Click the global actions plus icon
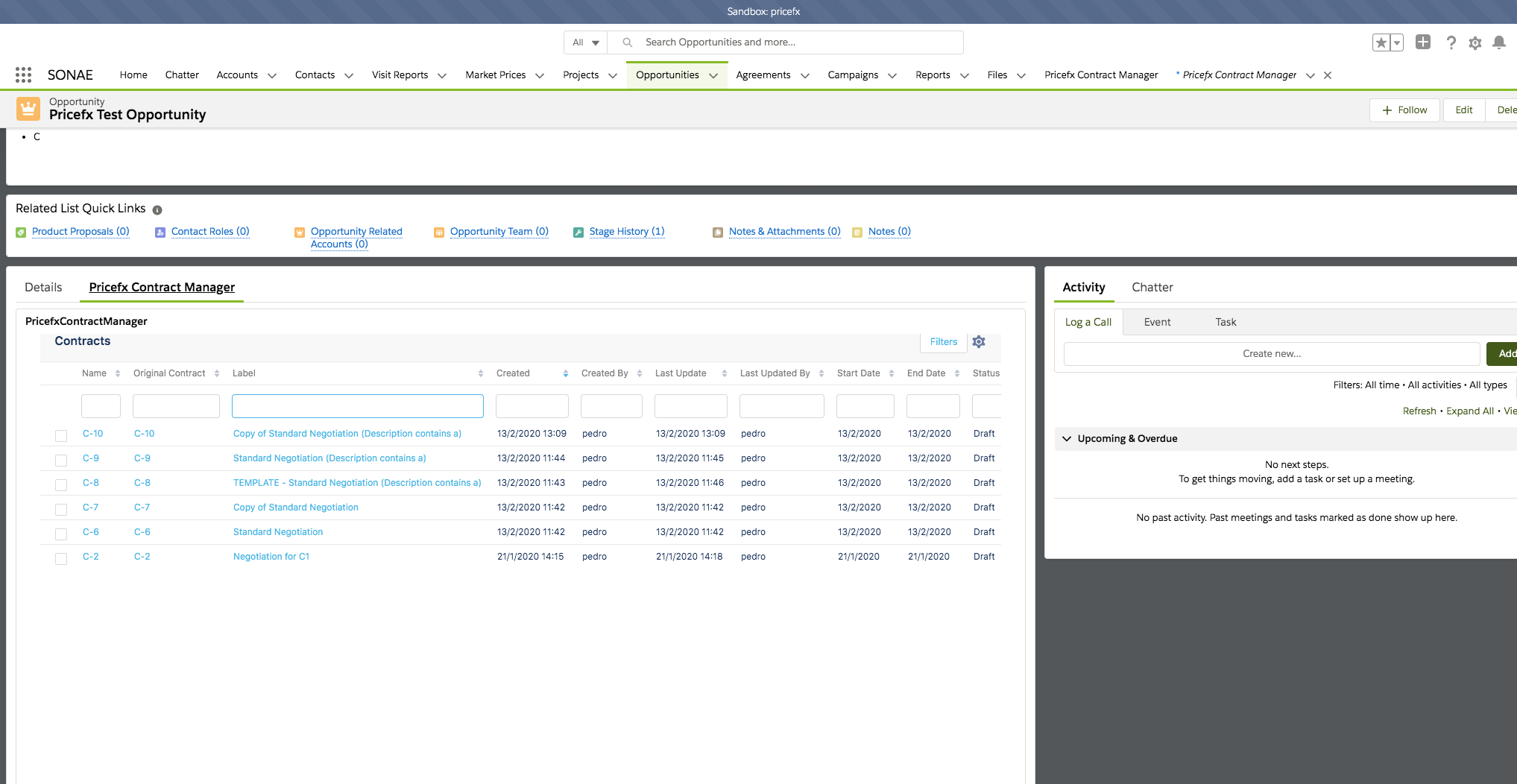Image resolution: width=1517 pixels, height=784 pixels. click(1422, 42)
